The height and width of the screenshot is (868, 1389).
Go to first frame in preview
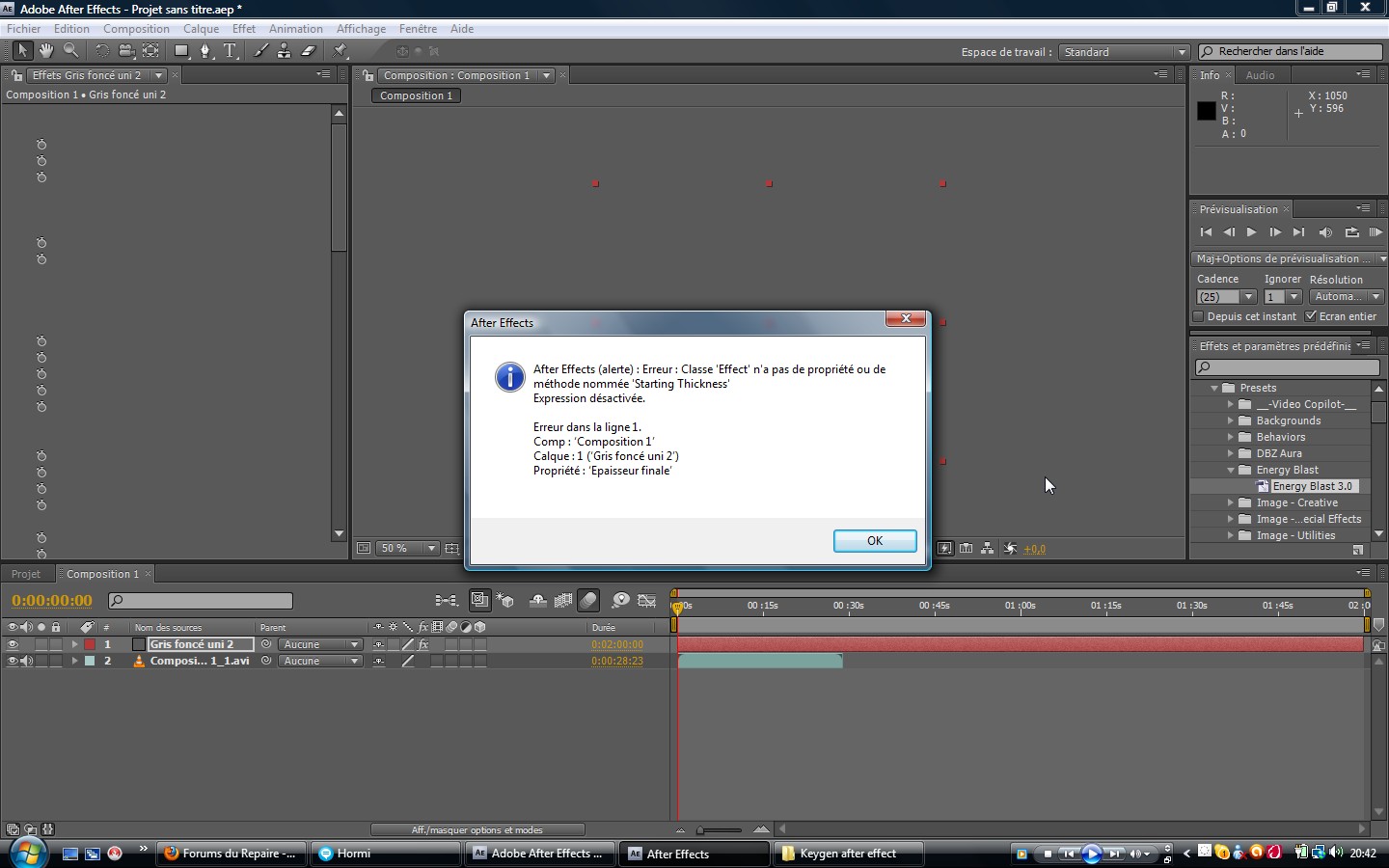coord(1206,232)
